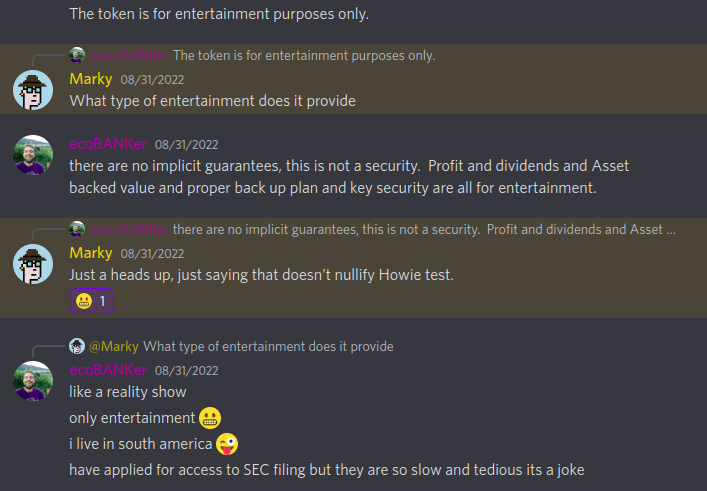Toggle the grinning emoji reaction with count 1

coord(90,301)
